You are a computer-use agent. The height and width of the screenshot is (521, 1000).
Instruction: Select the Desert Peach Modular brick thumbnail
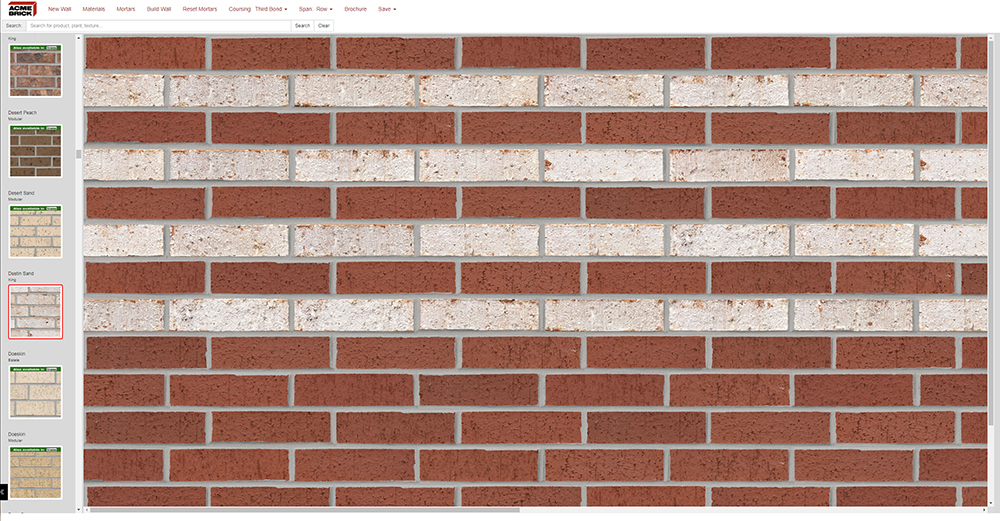pos(35,151)
